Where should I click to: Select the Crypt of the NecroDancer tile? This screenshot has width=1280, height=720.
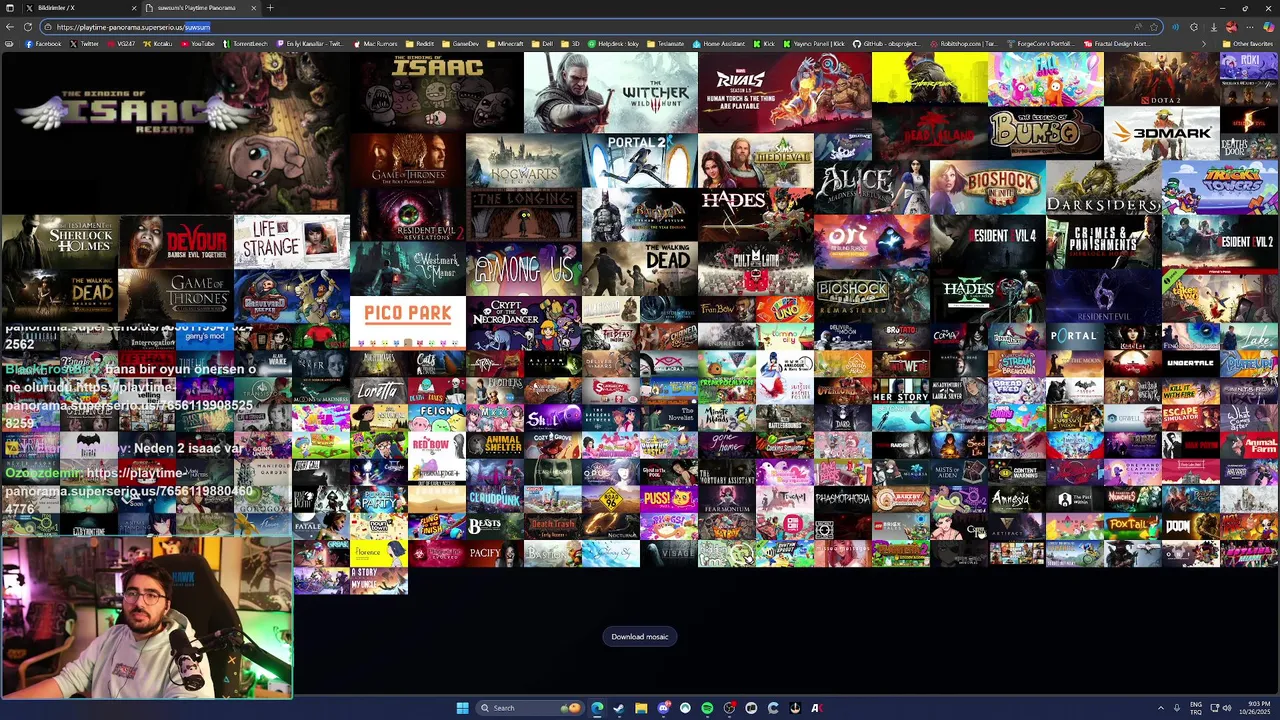[x=524, y=322]
